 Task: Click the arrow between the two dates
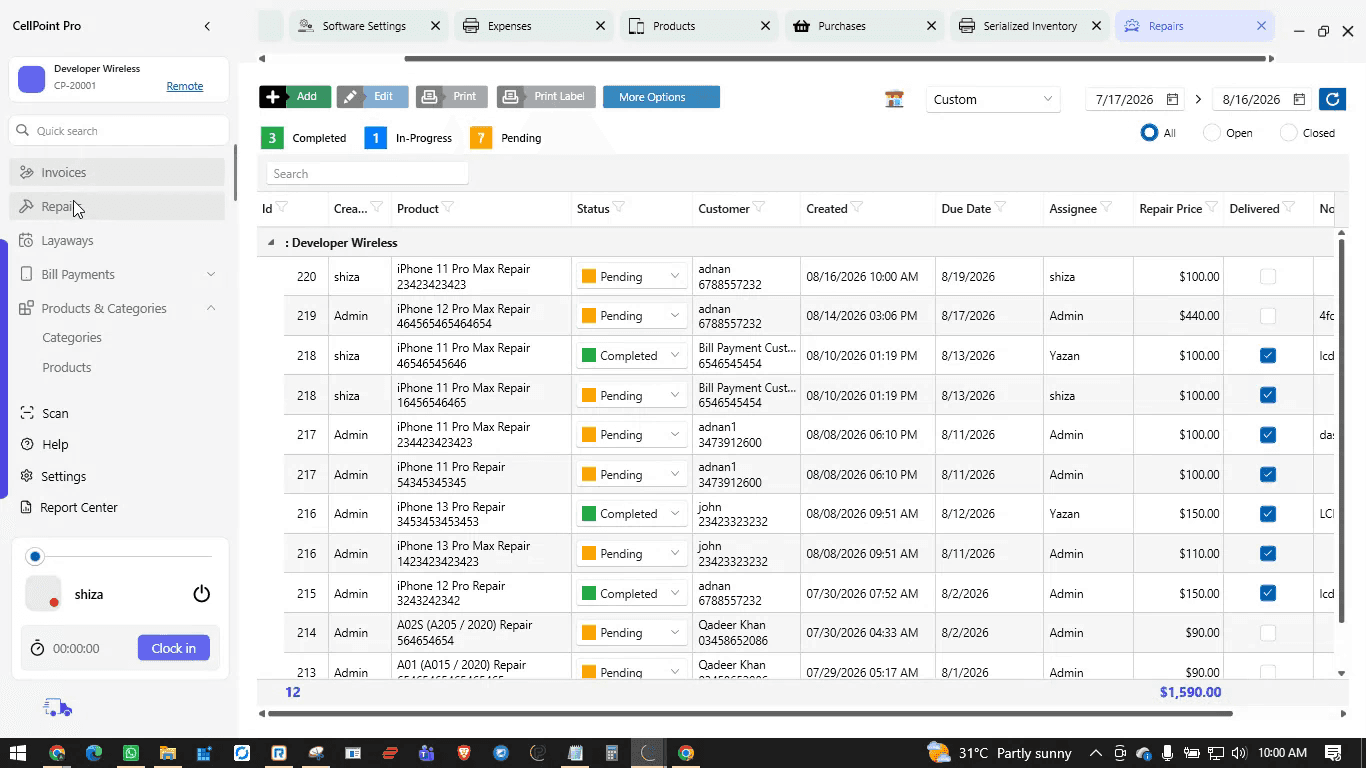point(1198,99)
